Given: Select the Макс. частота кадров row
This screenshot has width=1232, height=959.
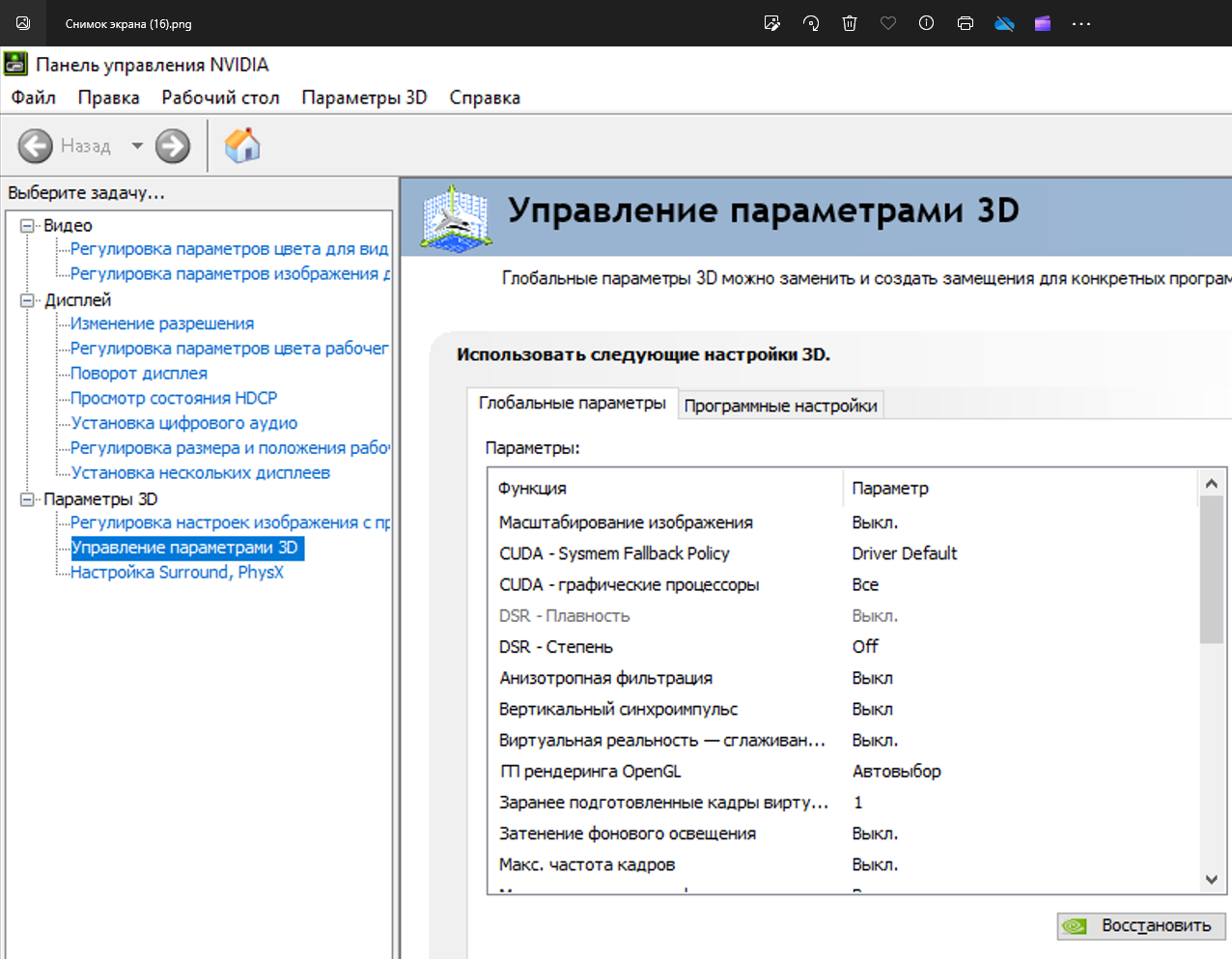Looking at the screenshot, I should coord(844,864).
